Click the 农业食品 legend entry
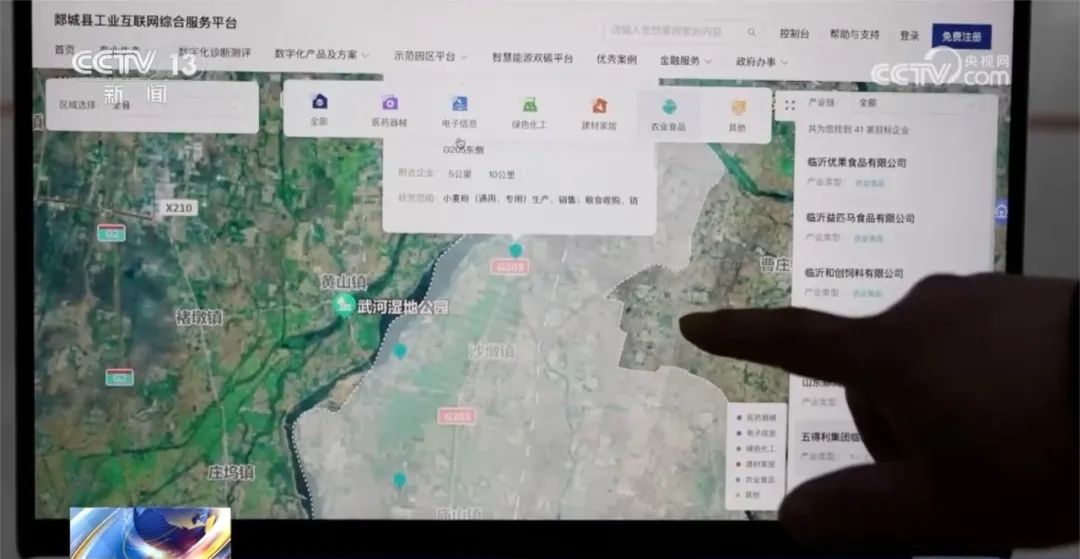Viewport: 1080px width, 559px height. [756, 479]
